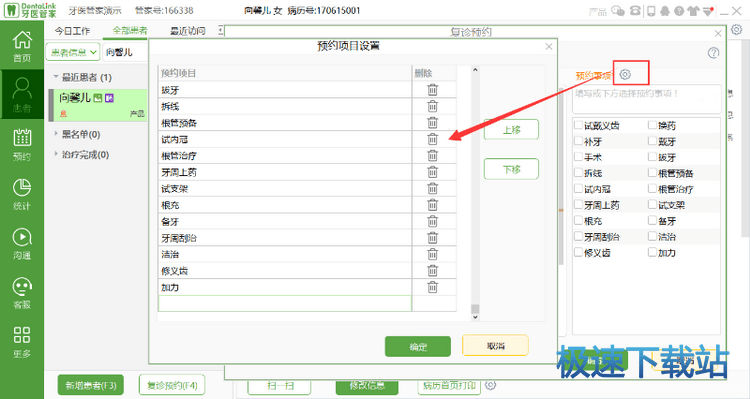750x399 pixels.
Task: Click the trash icon beside 根充
Action: pos(432,205)
